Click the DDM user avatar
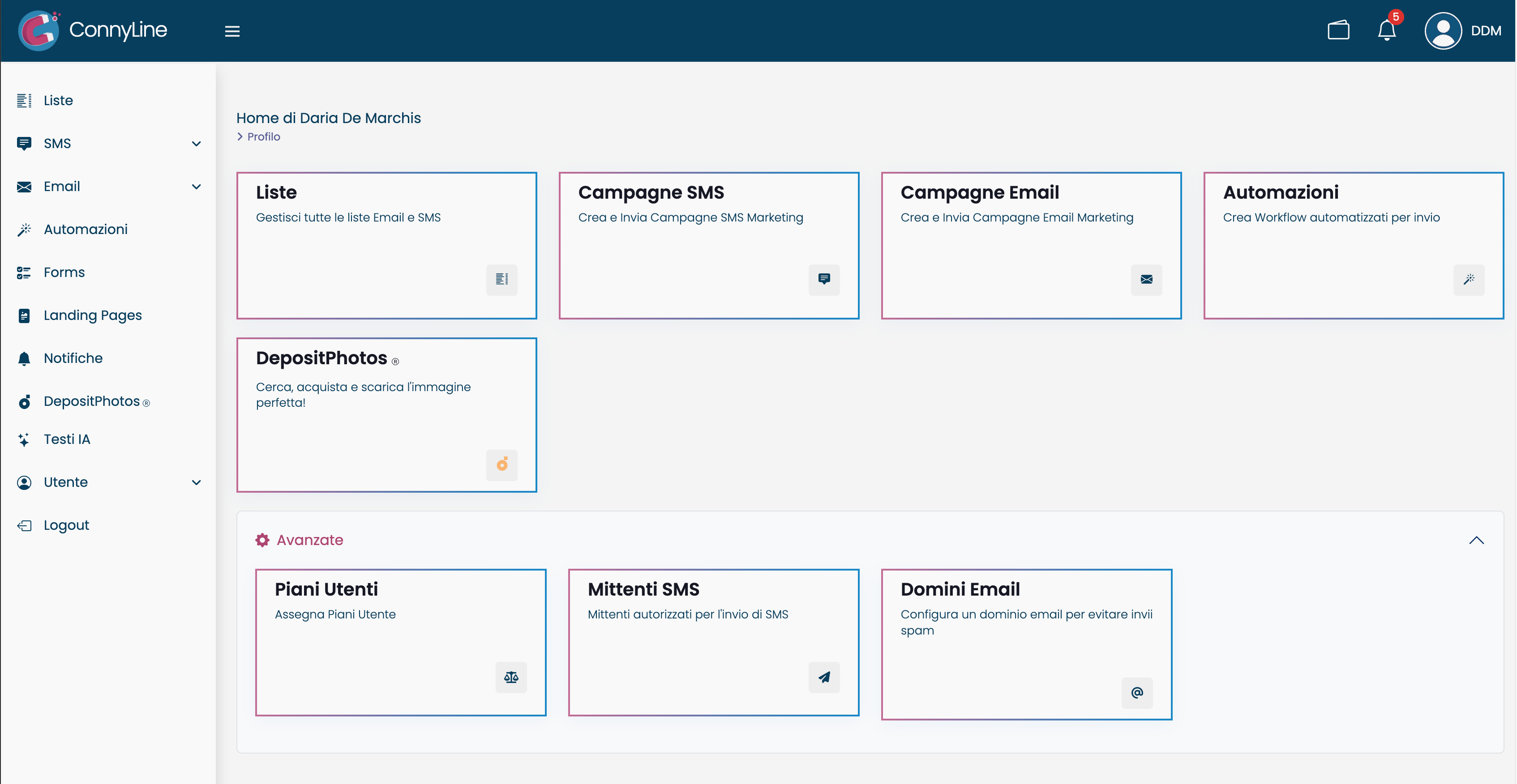 click(x=1443, y=30)
